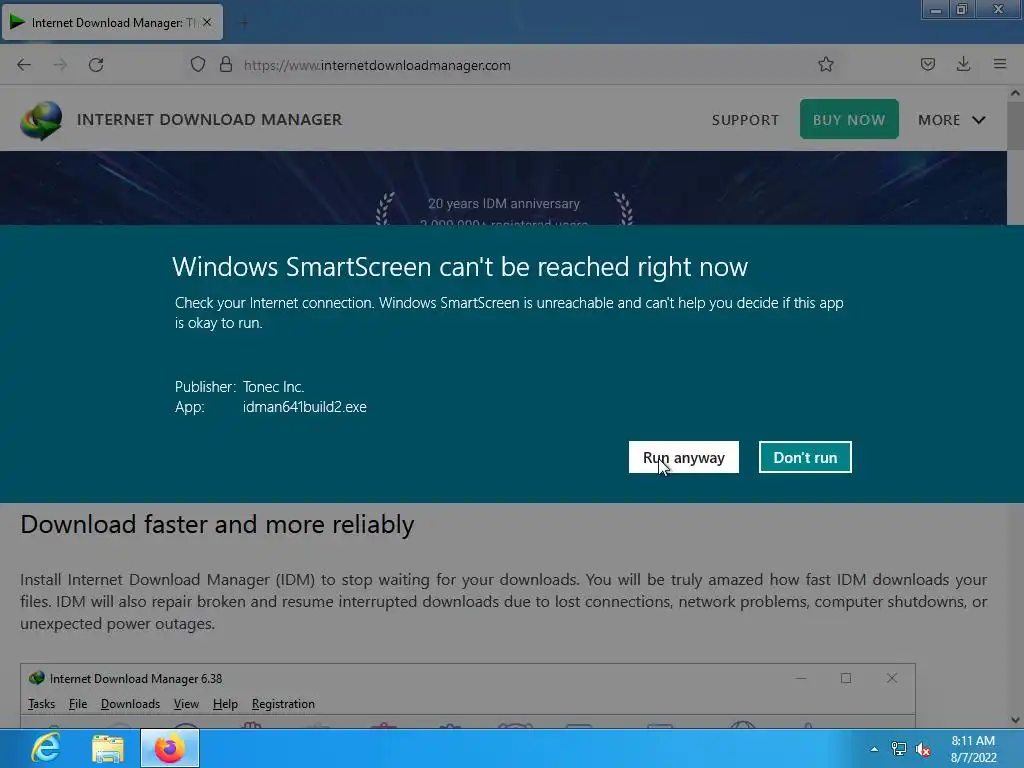The height and width of the screenshot is (768, 1024).
Task: Click the BUY NOW button
Action: [x=849, y=120]
